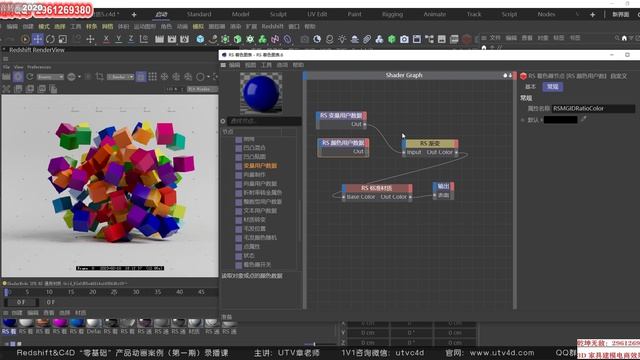Viewport: 640px width, 360px height.
Task: Open the 文件 menu in Object Manager
Action: [495, 38]
